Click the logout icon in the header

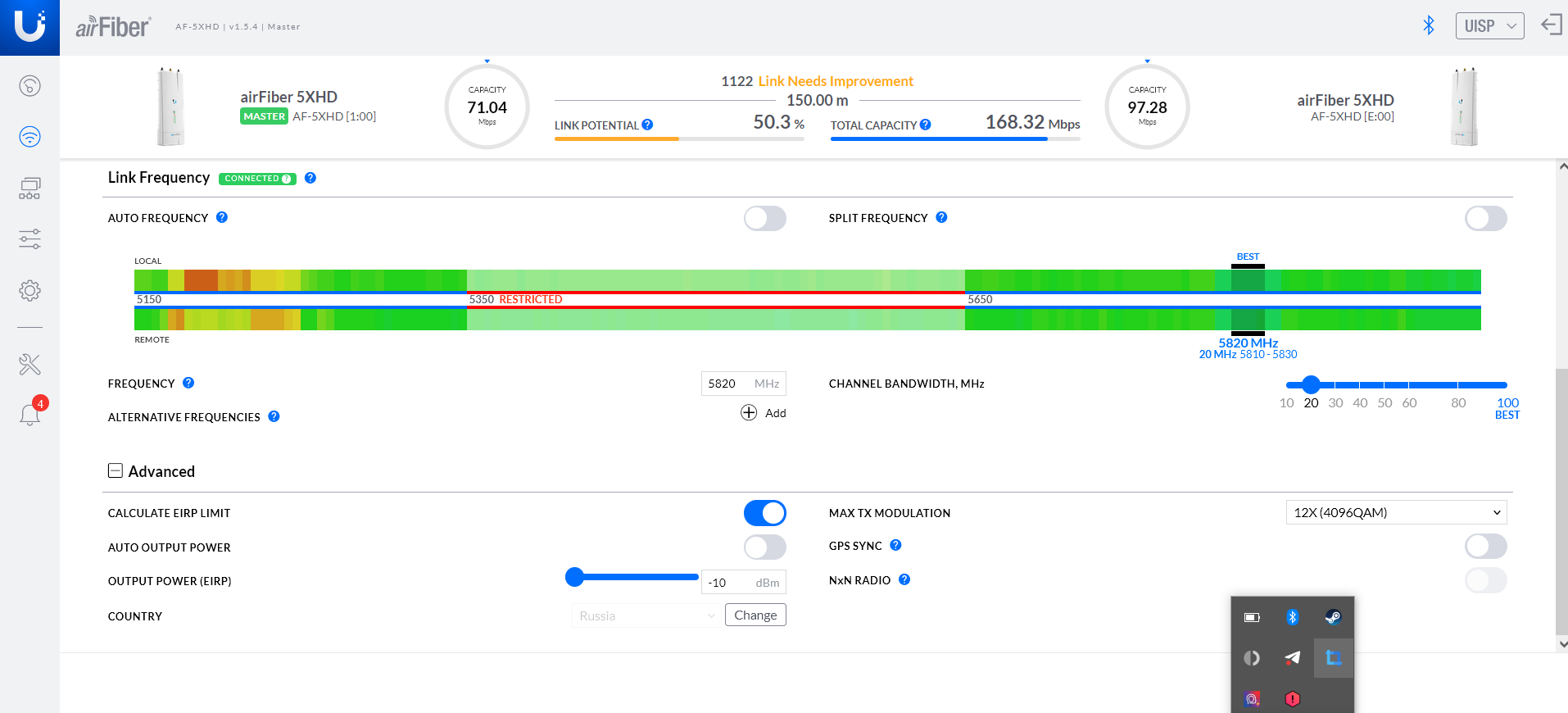[1552, 25]
